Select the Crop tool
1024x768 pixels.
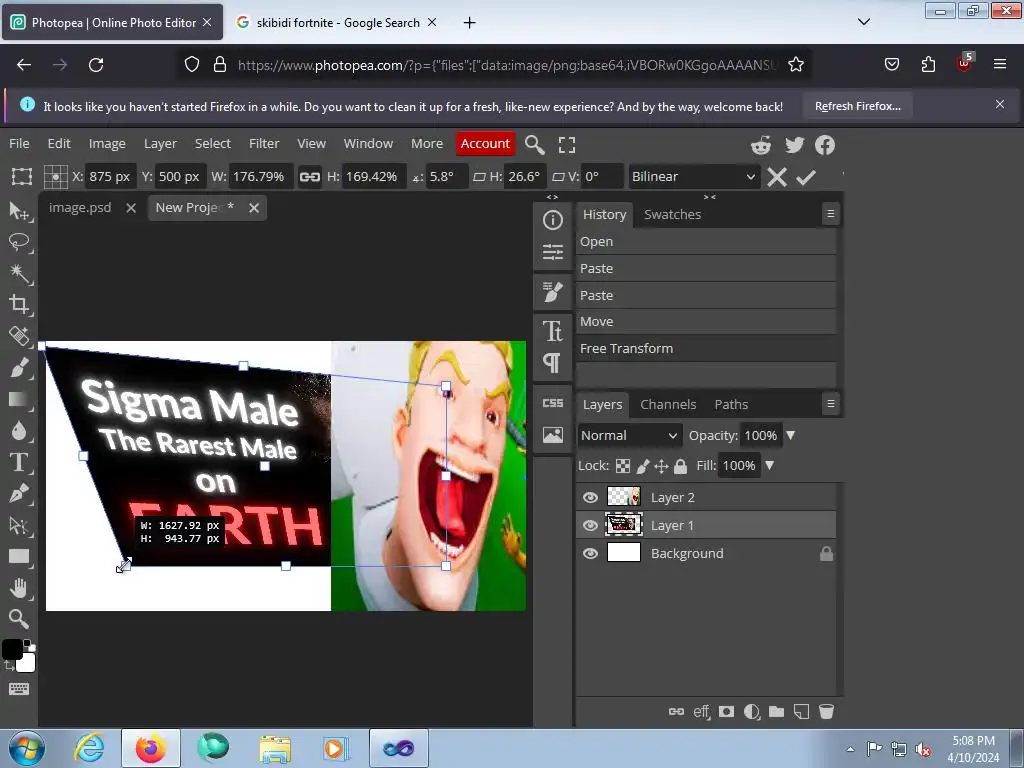click(x=19, y=304)
